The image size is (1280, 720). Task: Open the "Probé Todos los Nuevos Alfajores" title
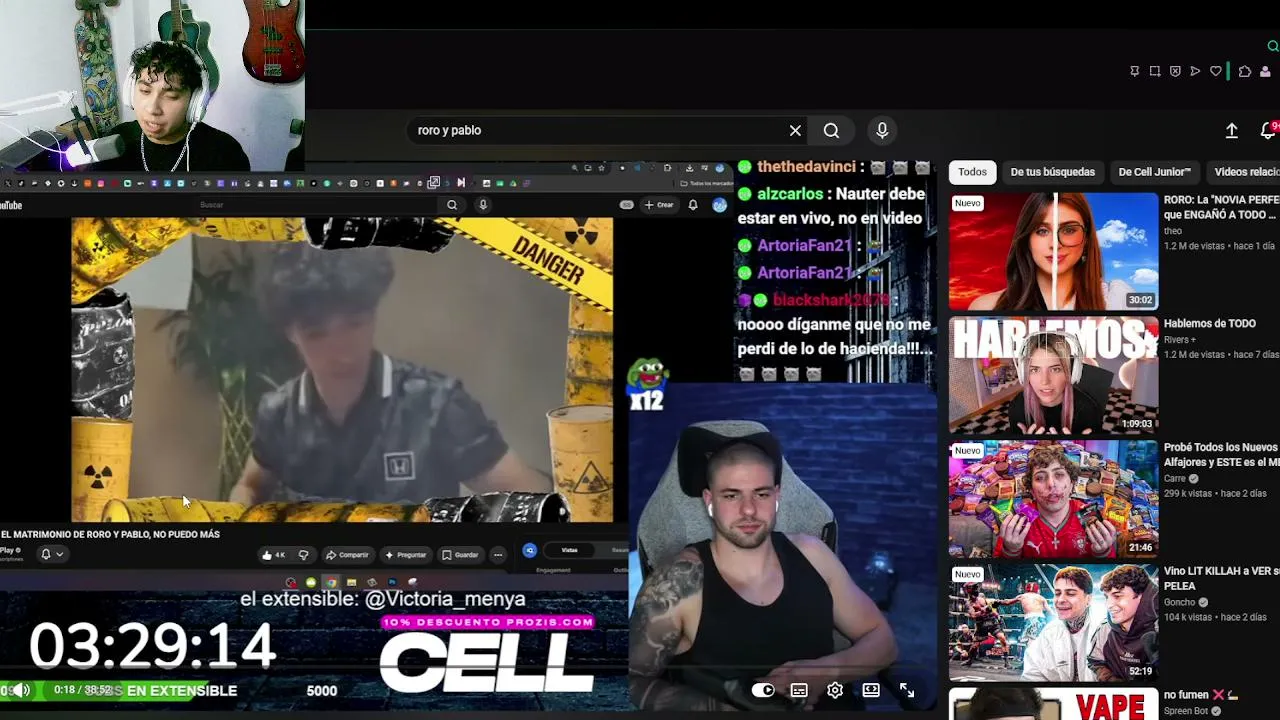click(x=1221, y=455)
